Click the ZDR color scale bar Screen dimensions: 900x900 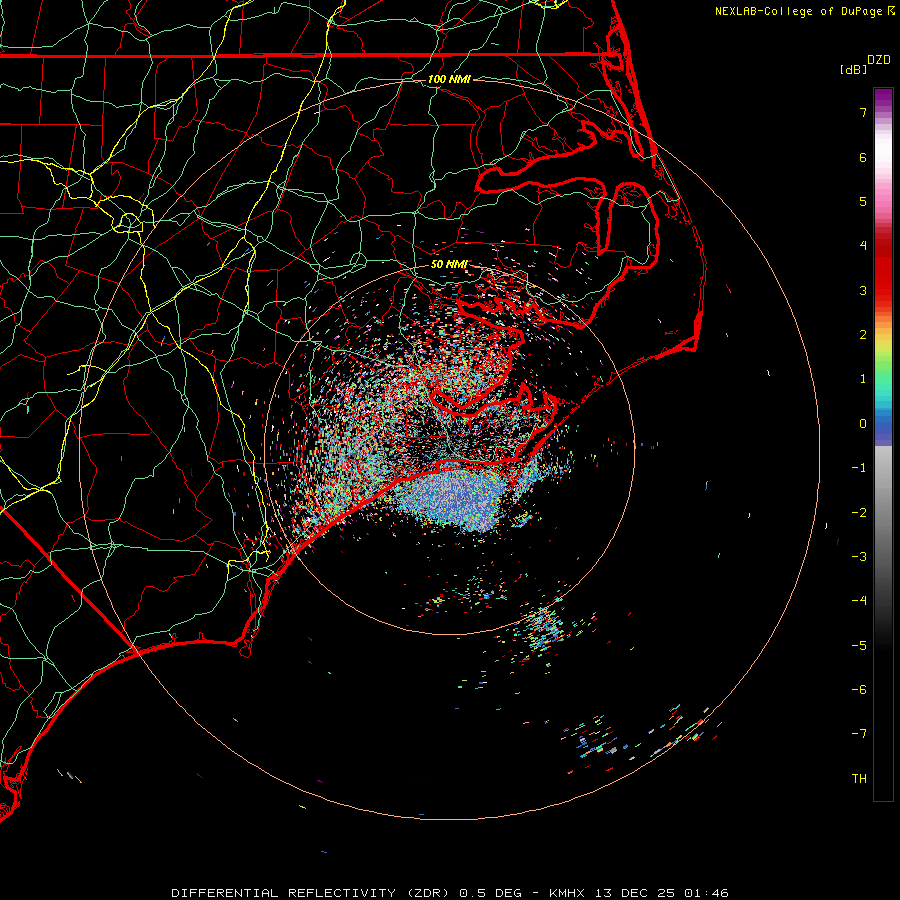pos(883,444)
